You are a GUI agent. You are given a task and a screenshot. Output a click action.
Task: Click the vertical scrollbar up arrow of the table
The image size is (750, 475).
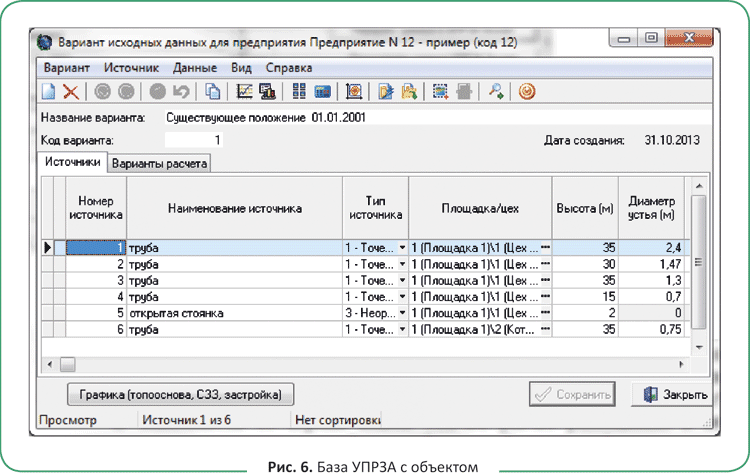click(x=699, y=186)
